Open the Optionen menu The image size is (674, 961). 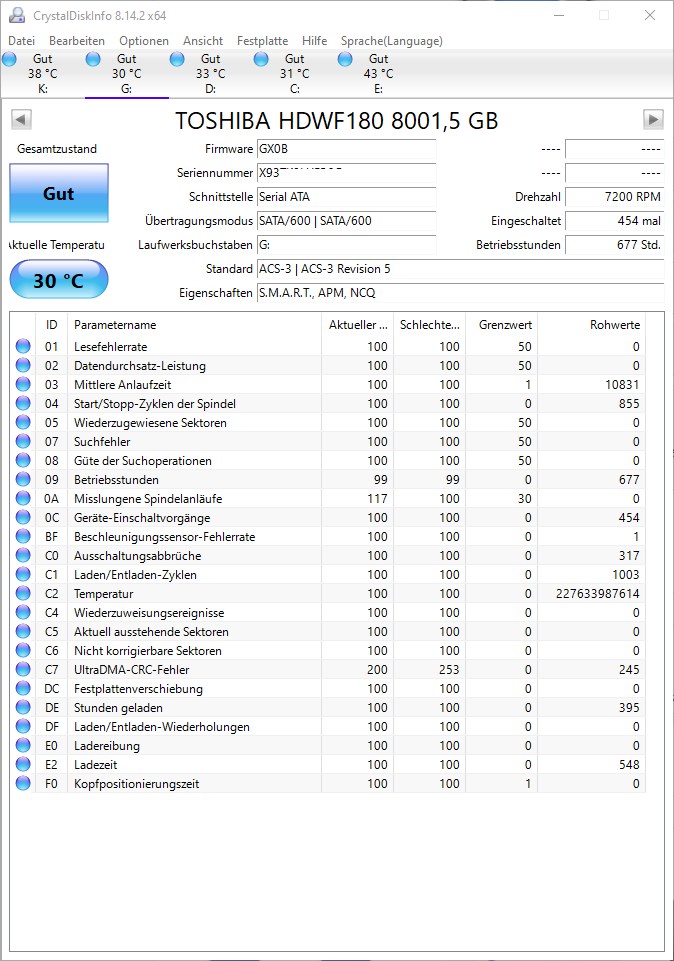click(144, 41)
